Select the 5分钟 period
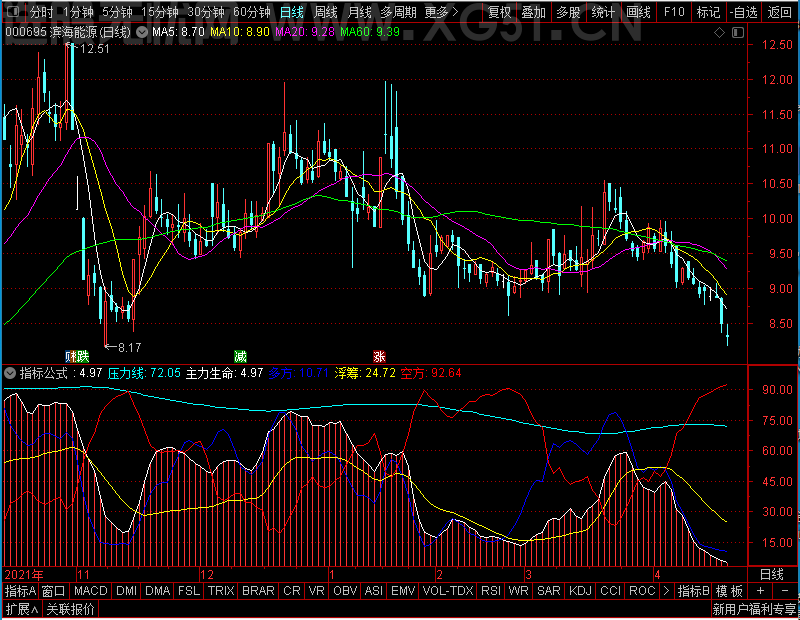 pyautogui.click(x=117, y=12)
